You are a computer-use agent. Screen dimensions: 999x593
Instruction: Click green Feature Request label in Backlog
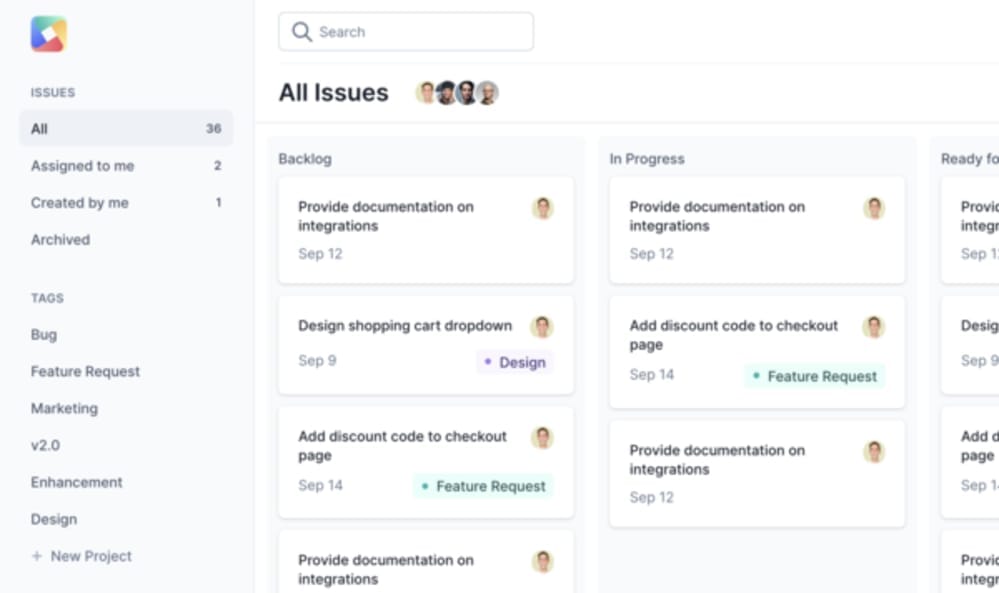pos(483,487)
